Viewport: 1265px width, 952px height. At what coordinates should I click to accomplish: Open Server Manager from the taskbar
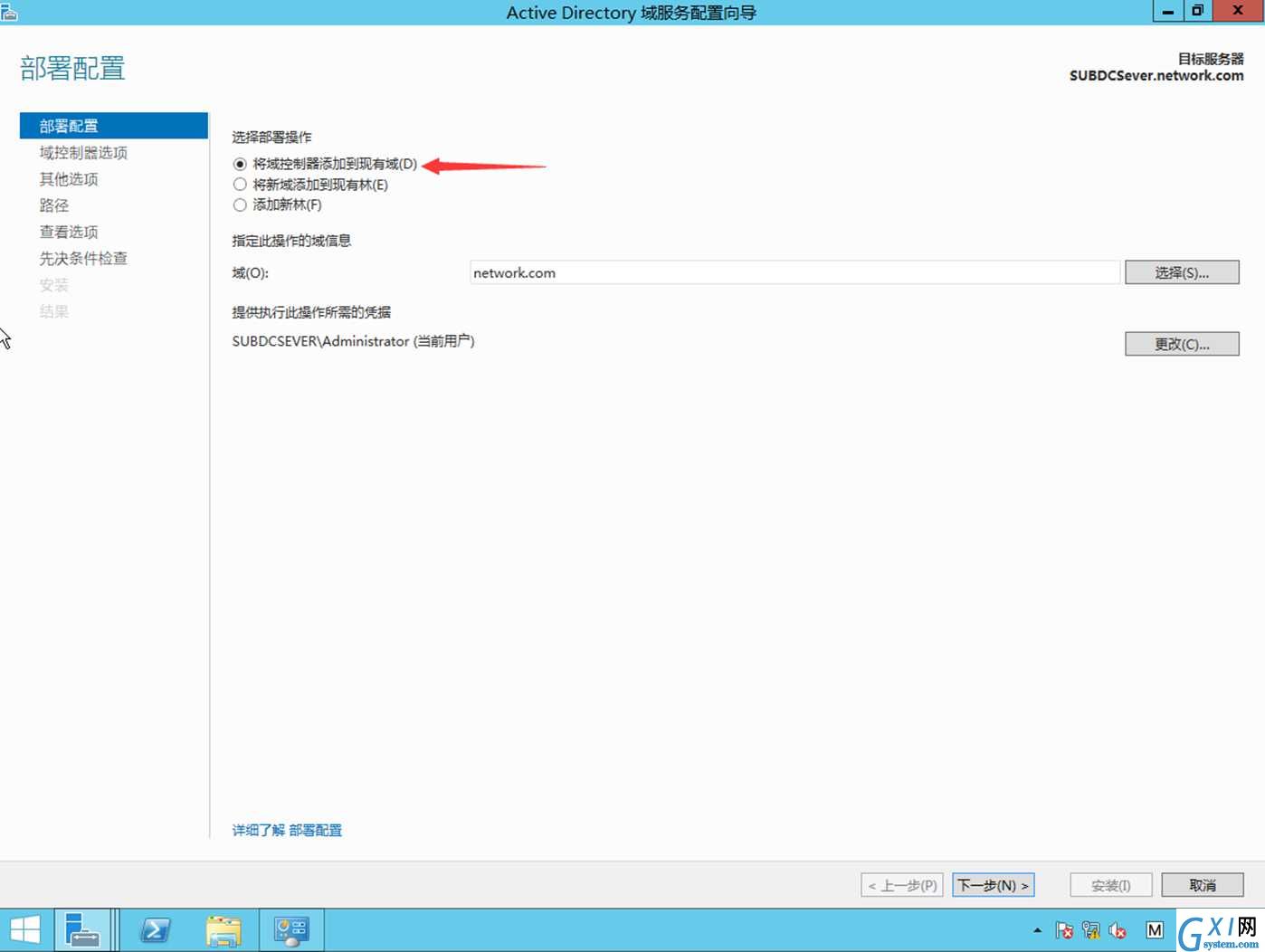coord(83,930)
